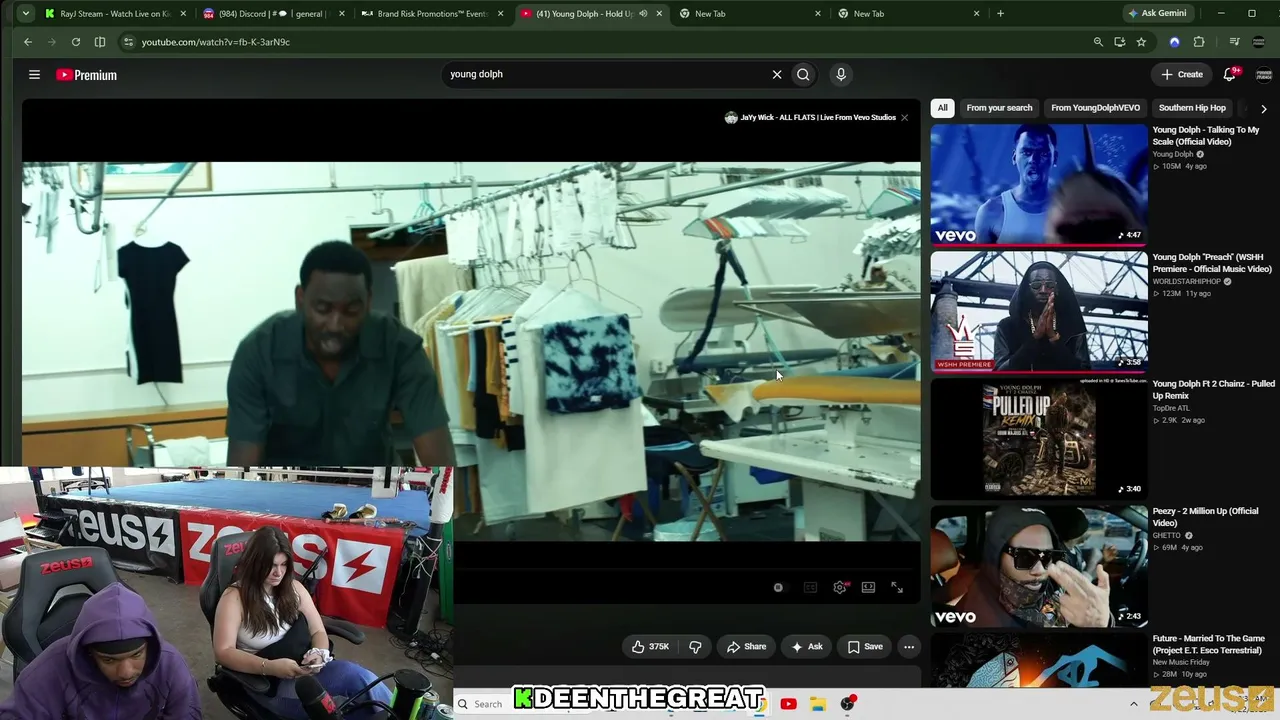Open the browser side panel icon
The width and height of the screenshot is (1280, 720).
coord(100,42)
